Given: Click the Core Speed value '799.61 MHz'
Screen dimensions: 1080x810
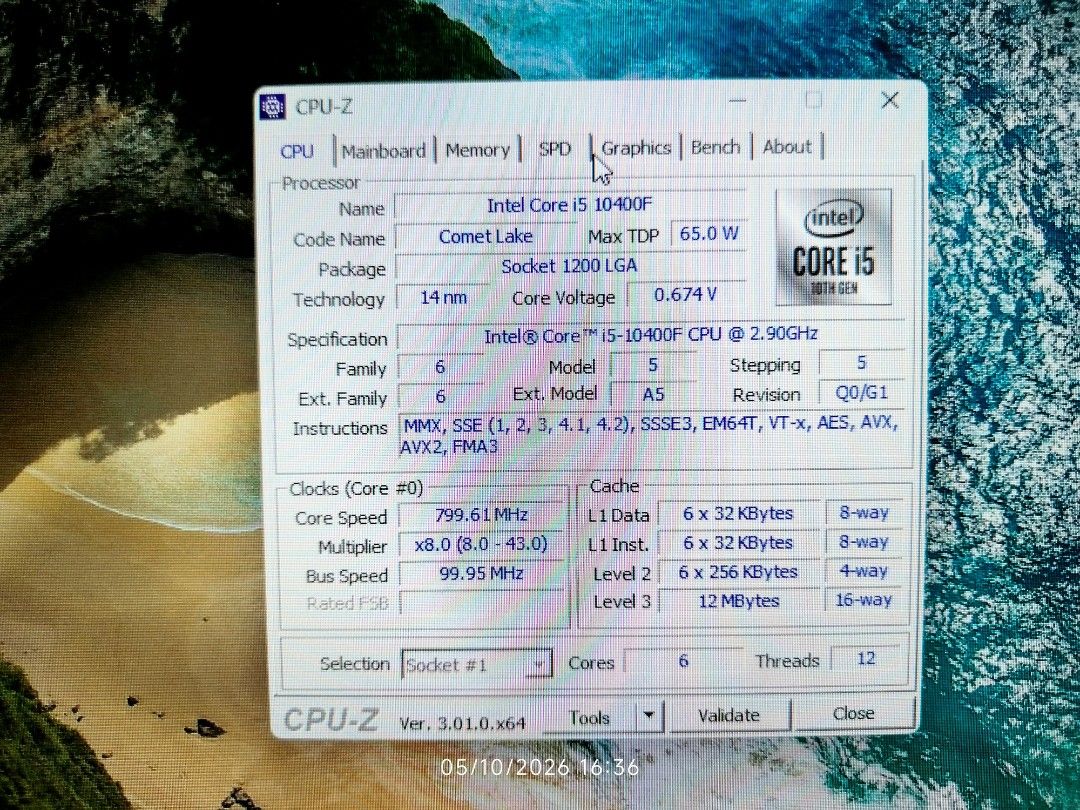Looking at the screenshot, I should pos(481,515).
